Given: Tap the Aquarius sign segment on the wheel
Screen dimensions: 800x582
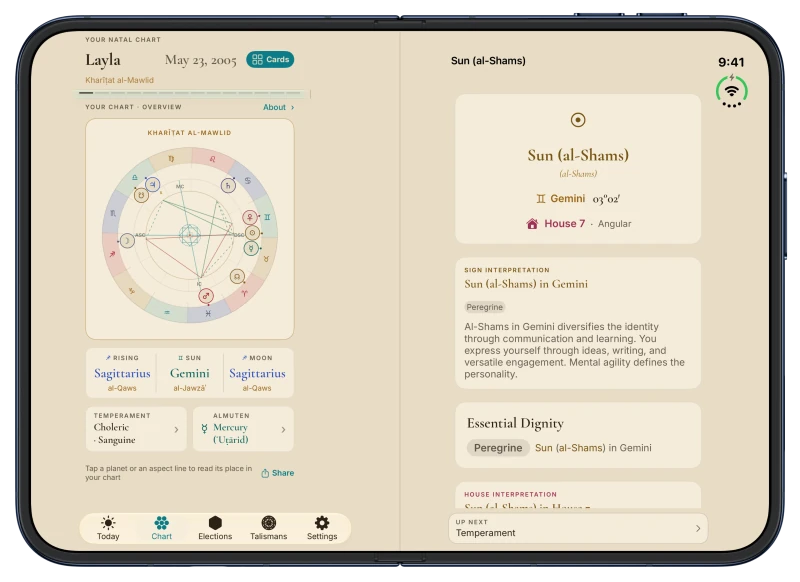Looking at the screenshot, I should (167, 312).
